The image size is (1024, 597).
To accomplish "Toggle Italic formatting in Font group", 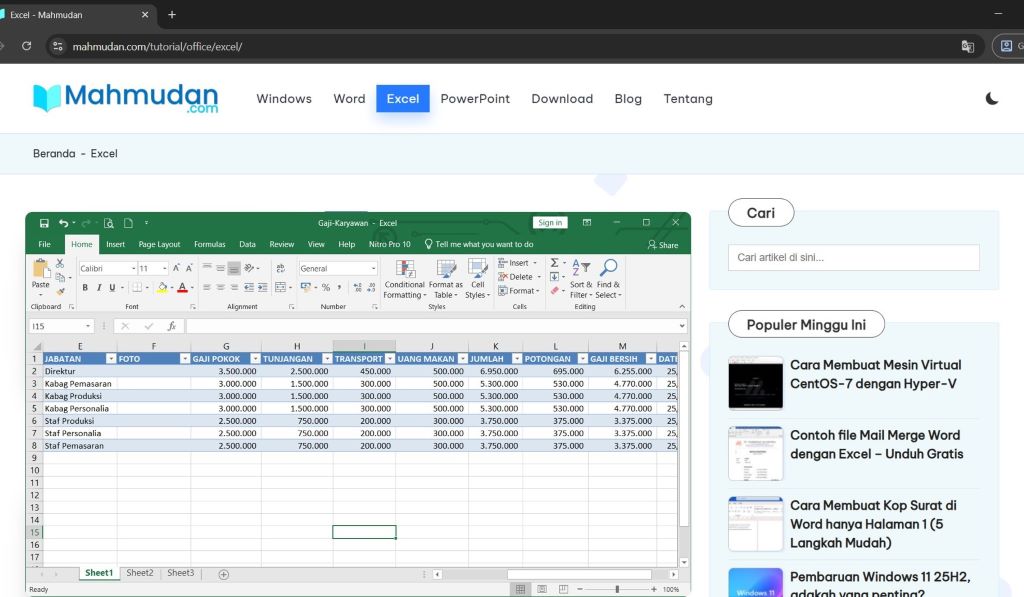I will [99, 288].
